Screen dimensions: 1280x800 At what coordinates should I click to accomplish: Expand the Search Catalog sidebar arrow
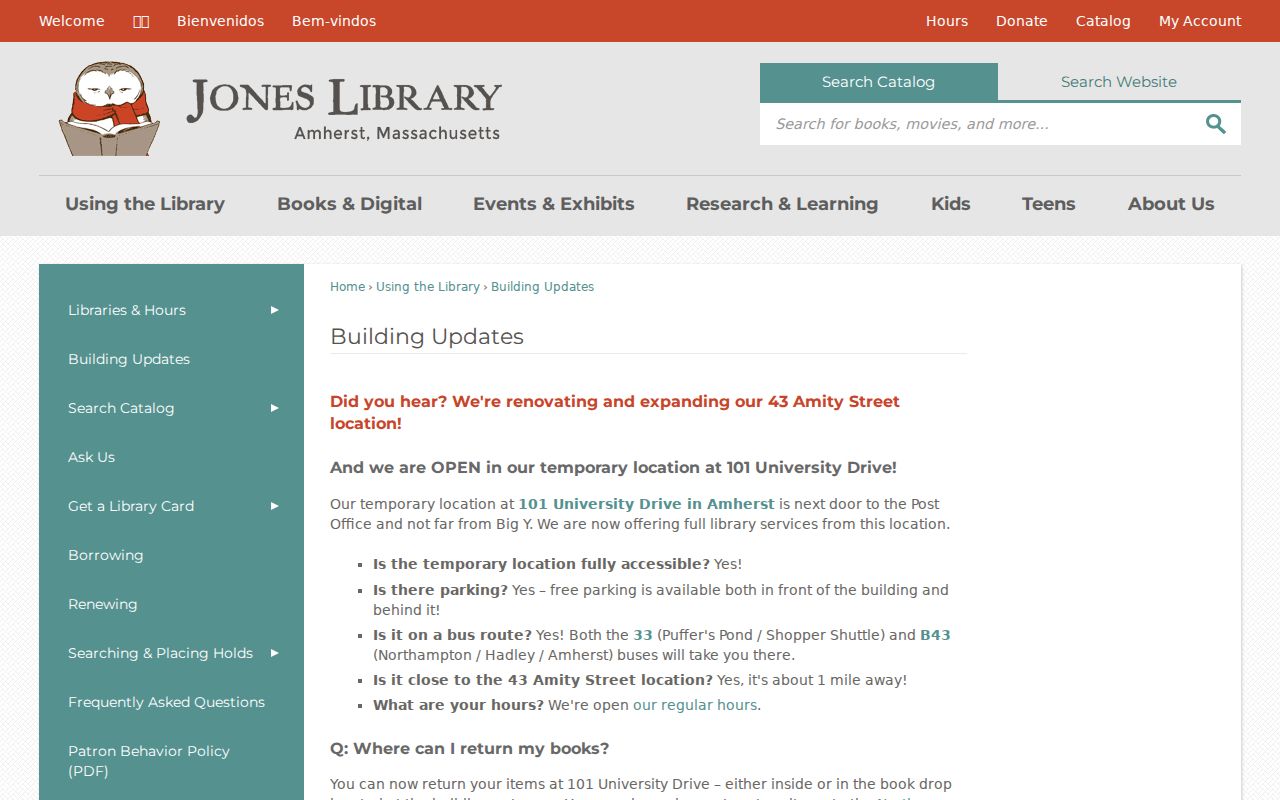tap(274, 408)
